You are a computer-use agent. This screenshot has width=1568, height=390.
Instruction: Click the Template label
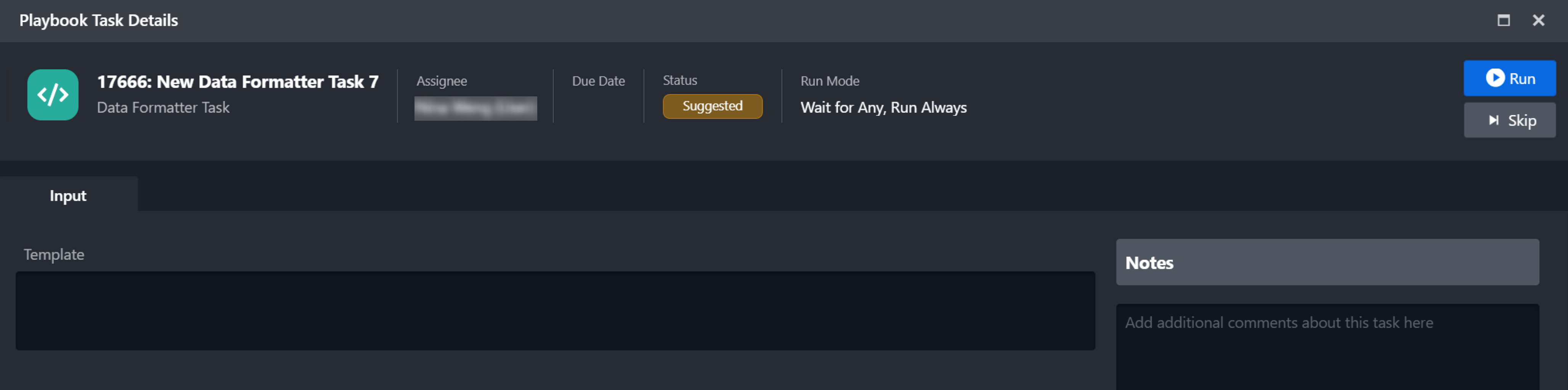coord(54,255)
